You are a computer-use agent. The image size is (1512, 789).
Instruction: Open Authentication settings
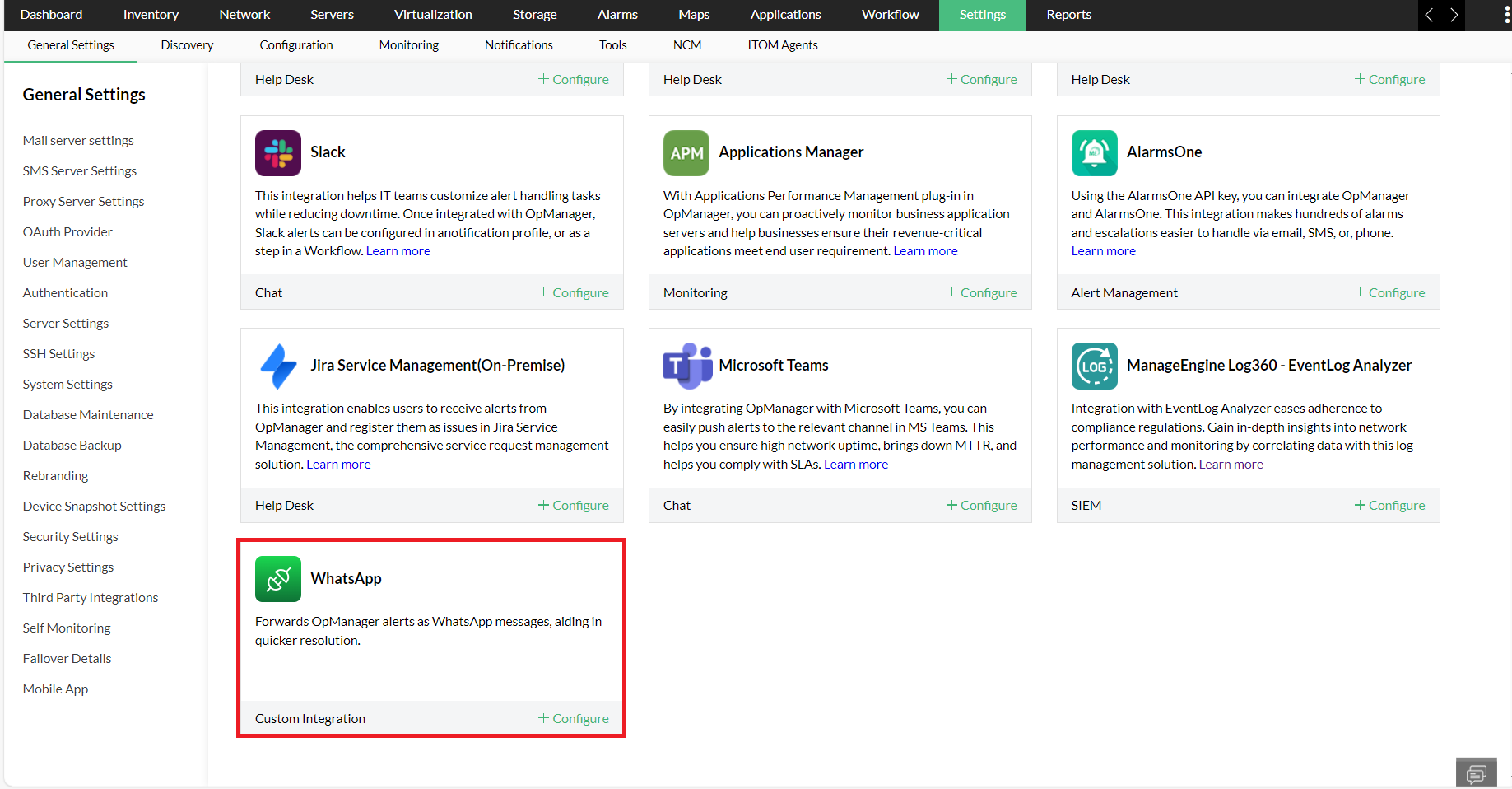[x=65, y=293]
